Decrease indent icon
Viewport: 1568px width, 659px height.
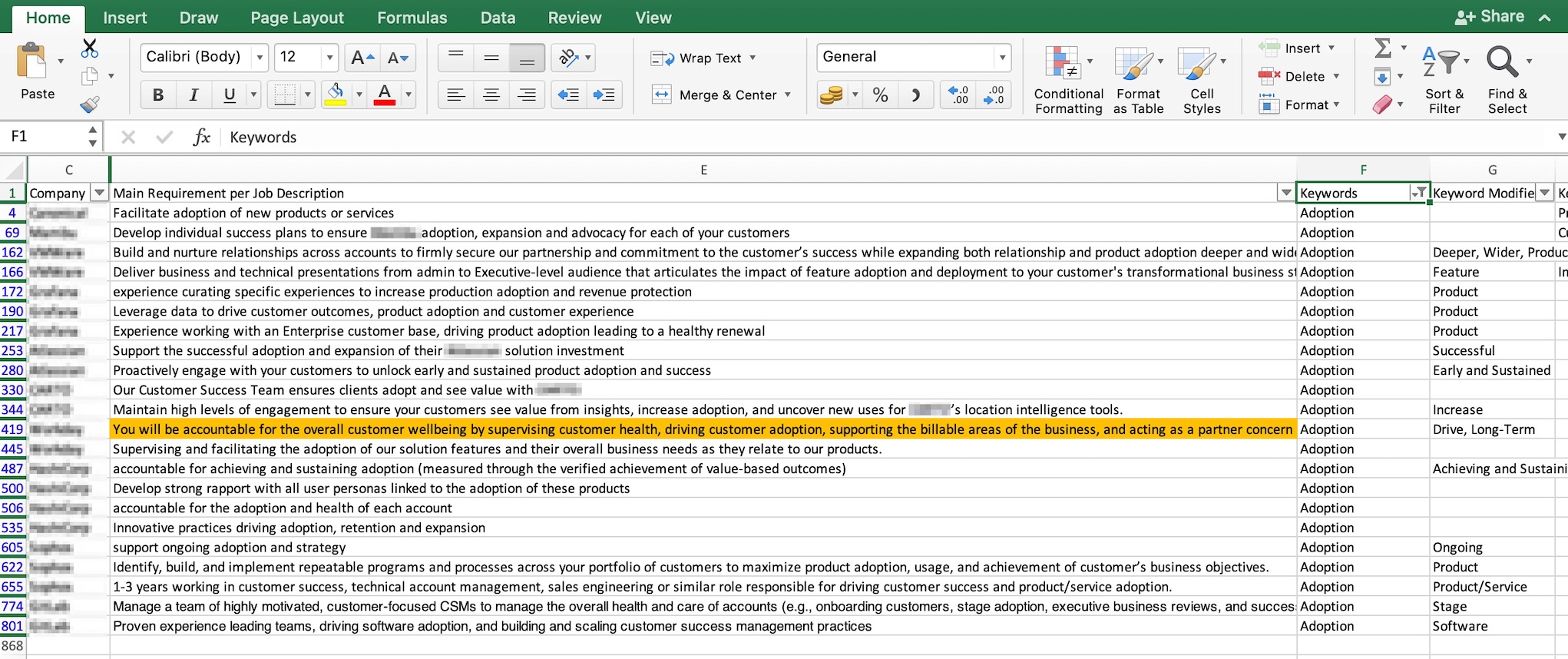(568, 94)
